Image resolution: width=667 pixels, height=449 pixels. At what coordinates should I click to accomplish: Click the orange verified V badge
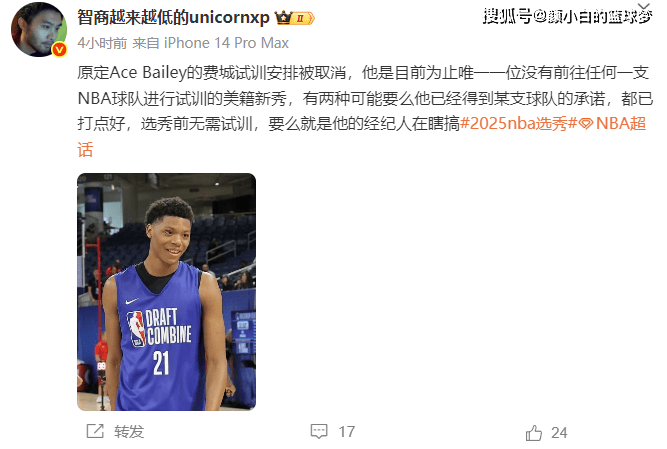[x=59, y=49]
